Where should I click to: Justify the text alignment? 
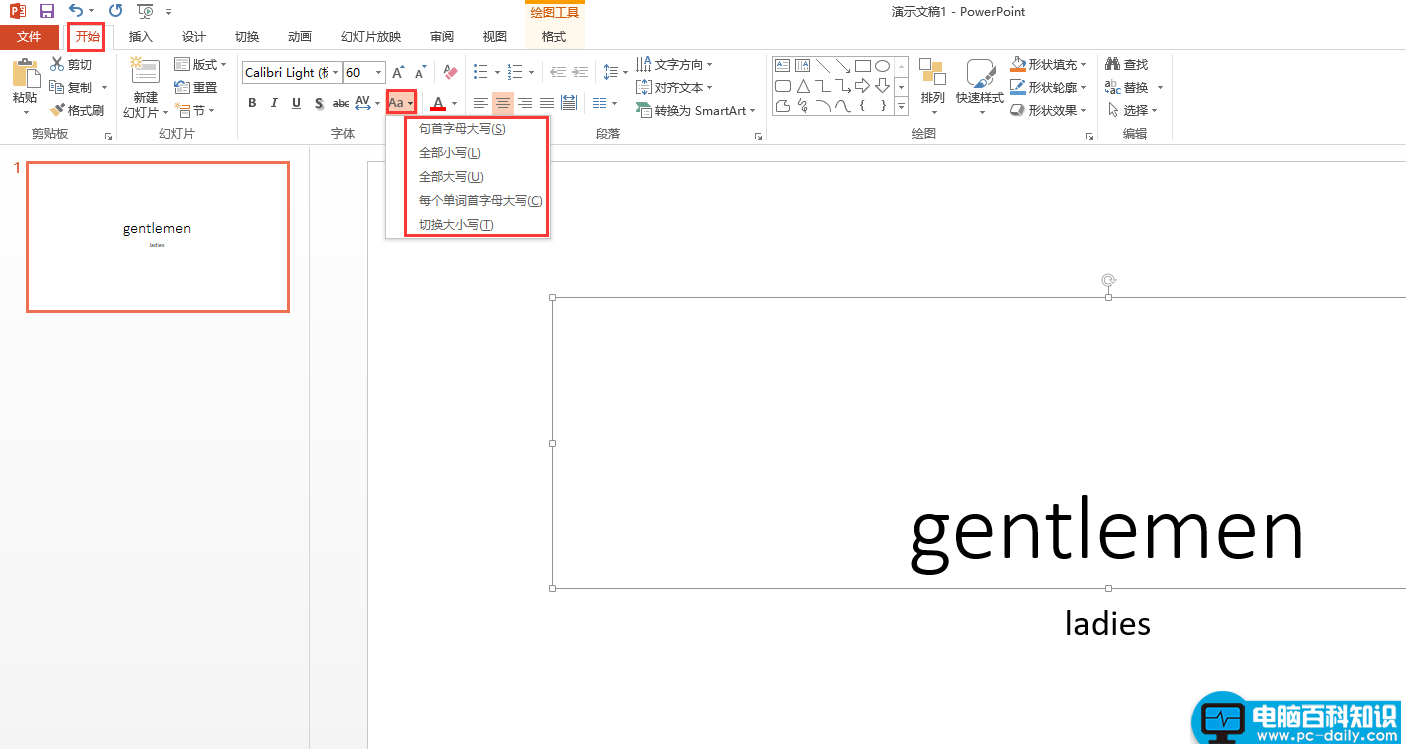[547, 103]
